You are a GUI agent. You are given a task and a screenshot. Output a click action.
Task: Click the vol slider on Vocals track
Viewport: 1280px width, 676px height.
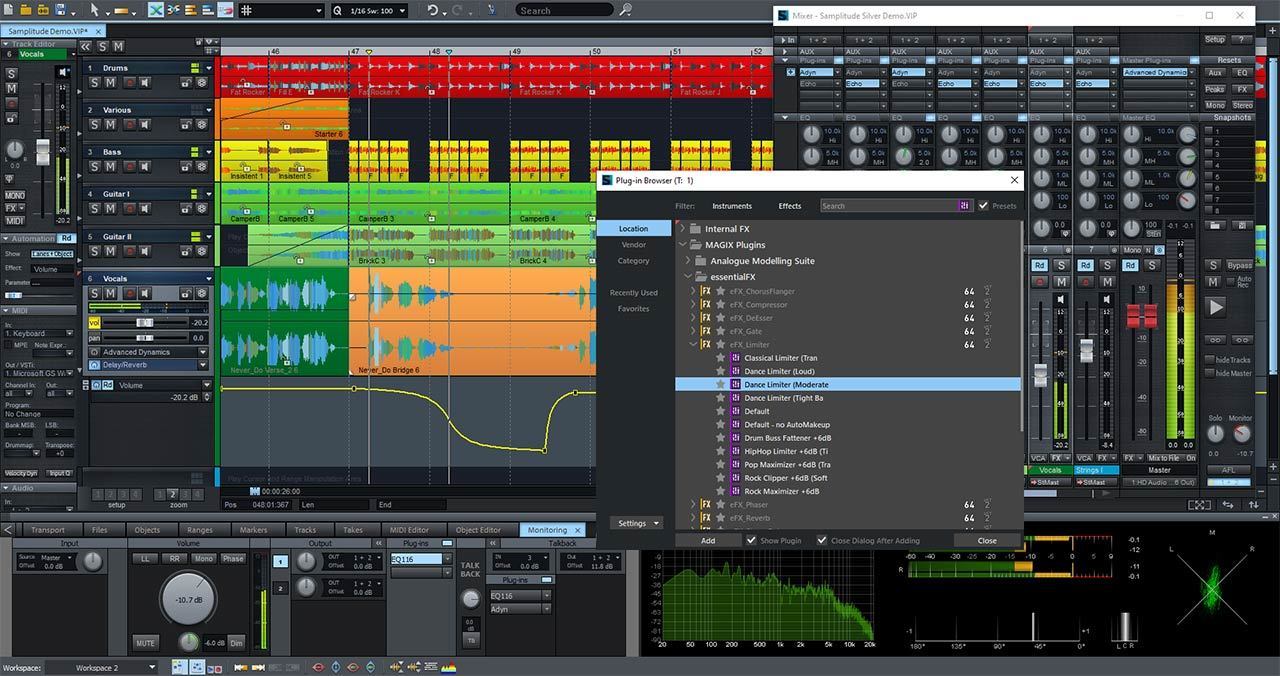145,323
